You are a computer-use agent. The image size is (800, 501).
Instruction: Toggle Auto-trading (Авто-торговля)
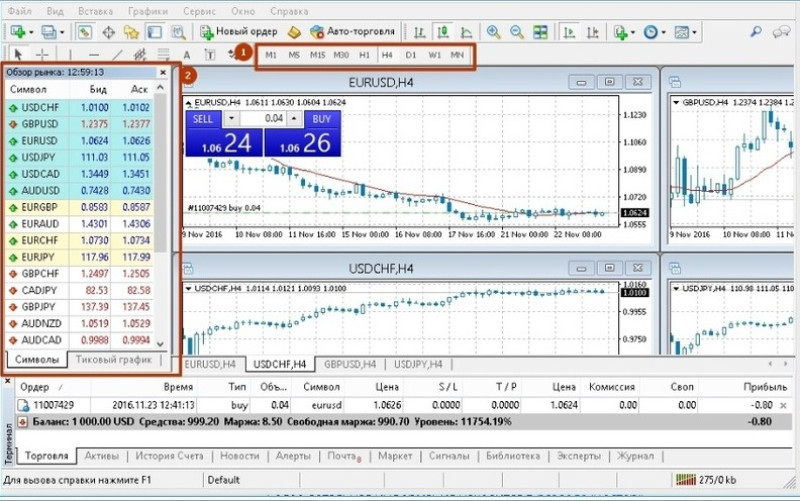[352, 32]
